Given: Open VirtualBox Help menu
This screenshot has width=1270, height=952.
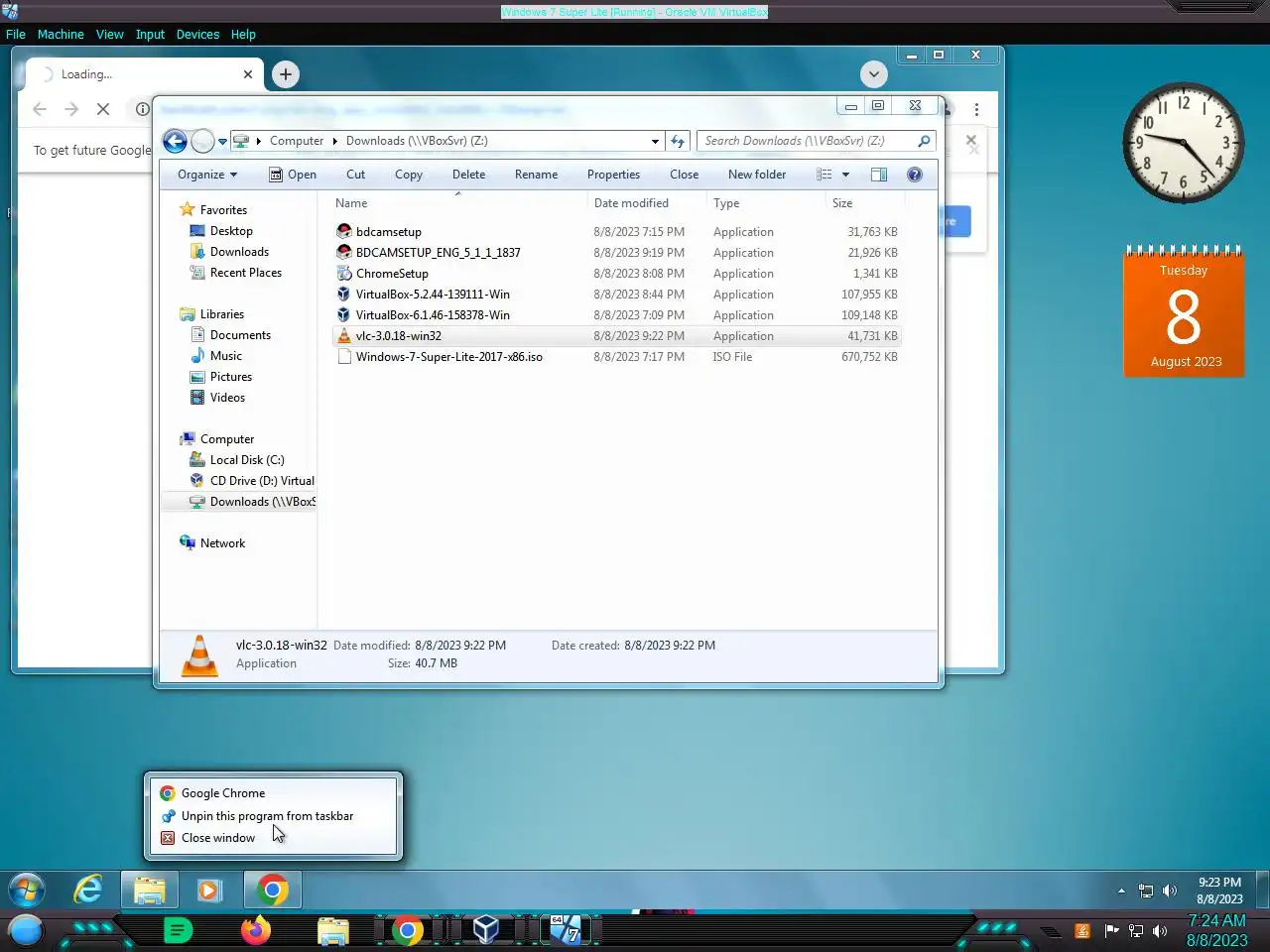Looking at the screenshot, I should click(x=243, y=34).
